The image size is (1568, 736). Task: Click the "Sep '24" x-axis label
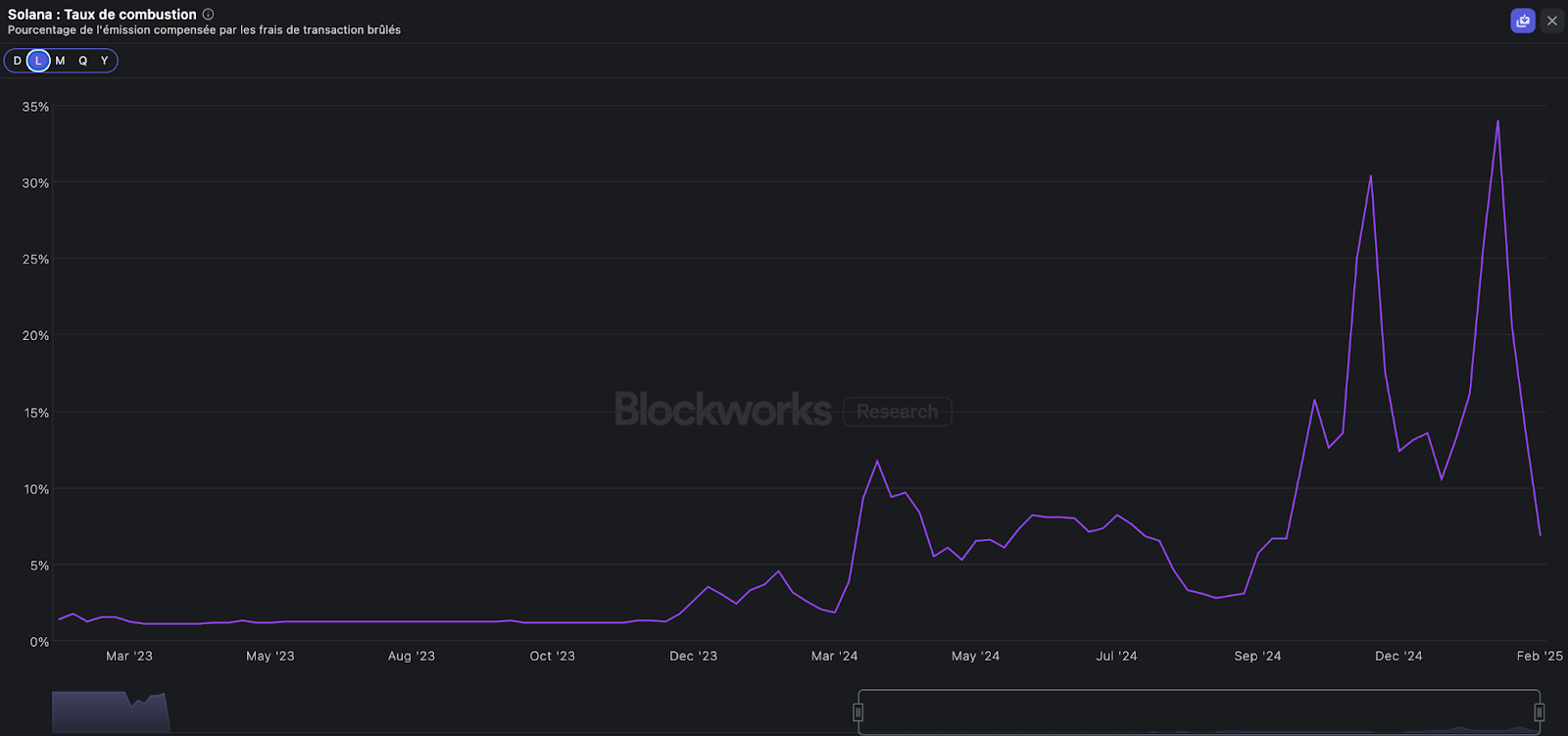(x=1258, y=656)
